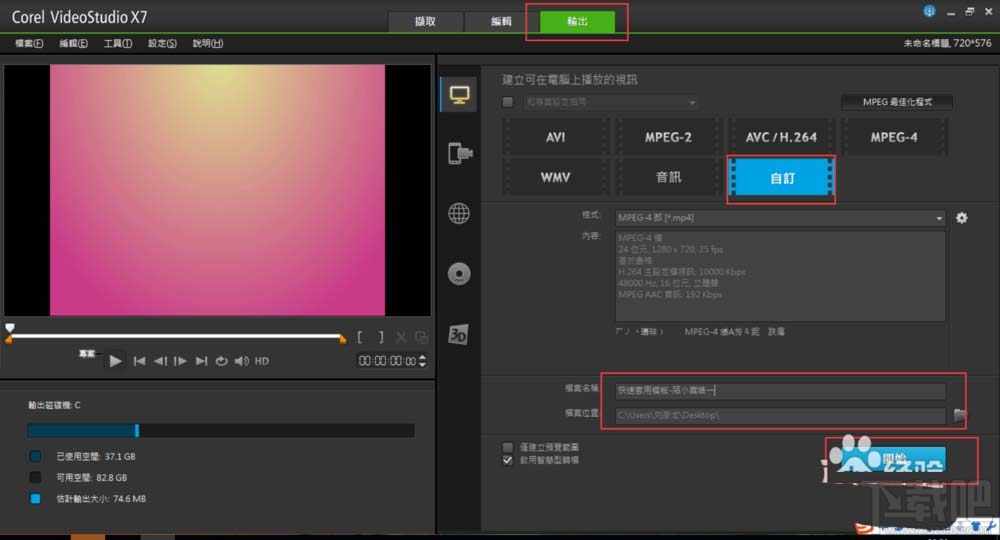Enable 僅建立預覽範圍 checkbox
The width and height of the screenshot is (1000, 540).
[508, 447]
